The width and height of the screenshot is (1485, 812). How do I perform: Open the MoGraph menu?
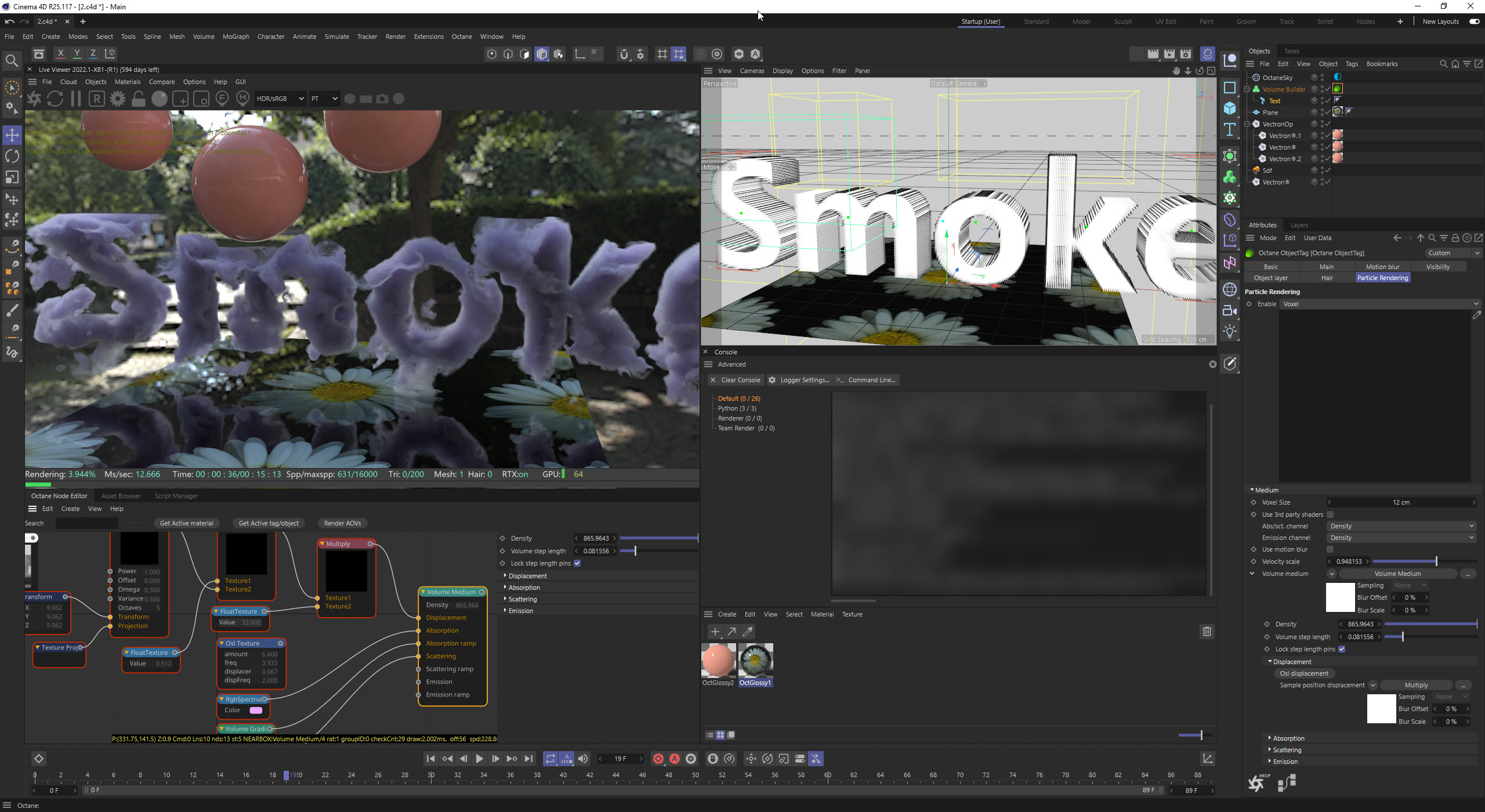pyautogui.click(x=236, y=37)
